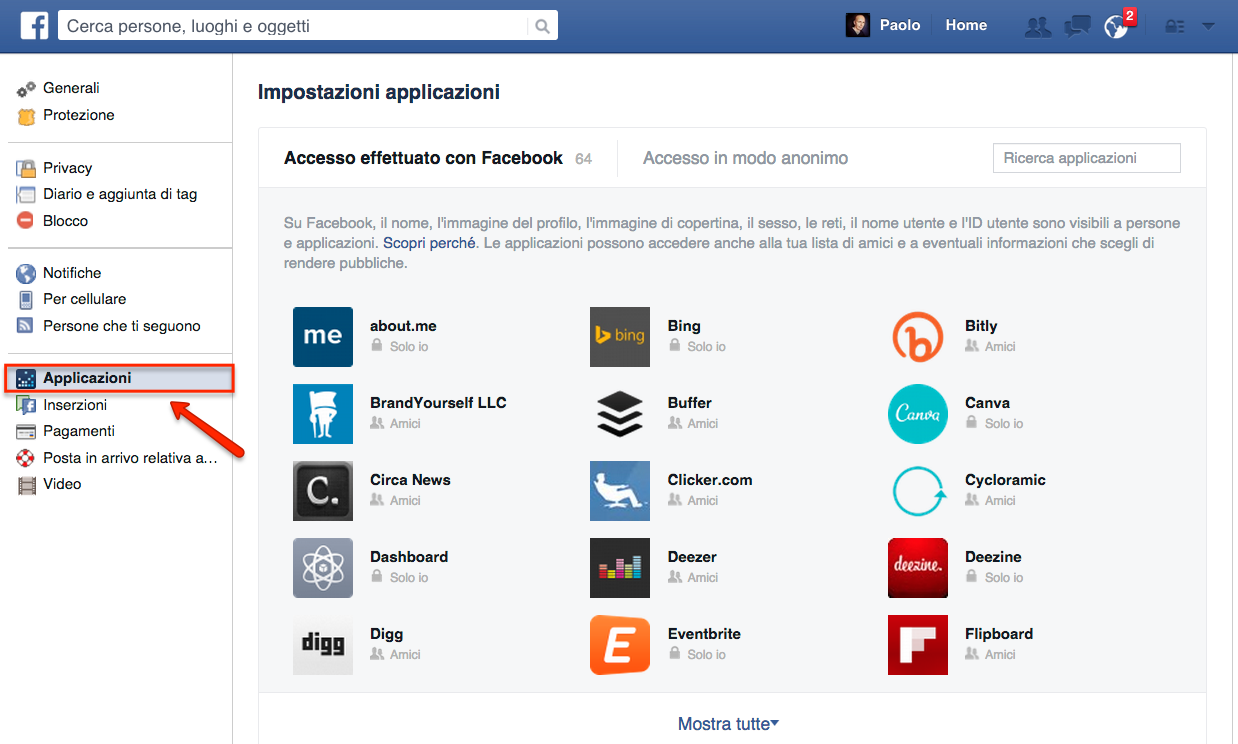Open the Canva app icon
The image size is (1238, 744).
click(x=918, y=414)
